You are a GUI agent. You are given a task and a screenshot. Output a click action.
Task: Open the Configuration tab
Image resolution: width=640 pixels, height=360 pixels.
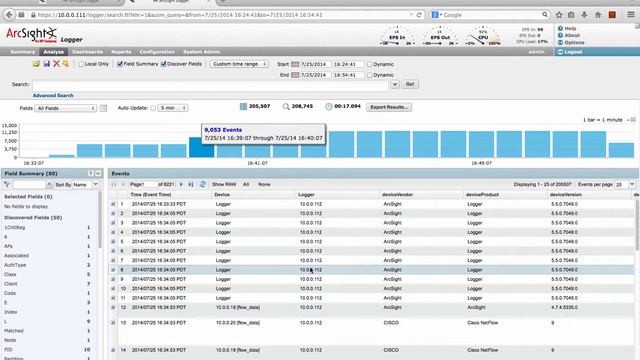point(157,52)
